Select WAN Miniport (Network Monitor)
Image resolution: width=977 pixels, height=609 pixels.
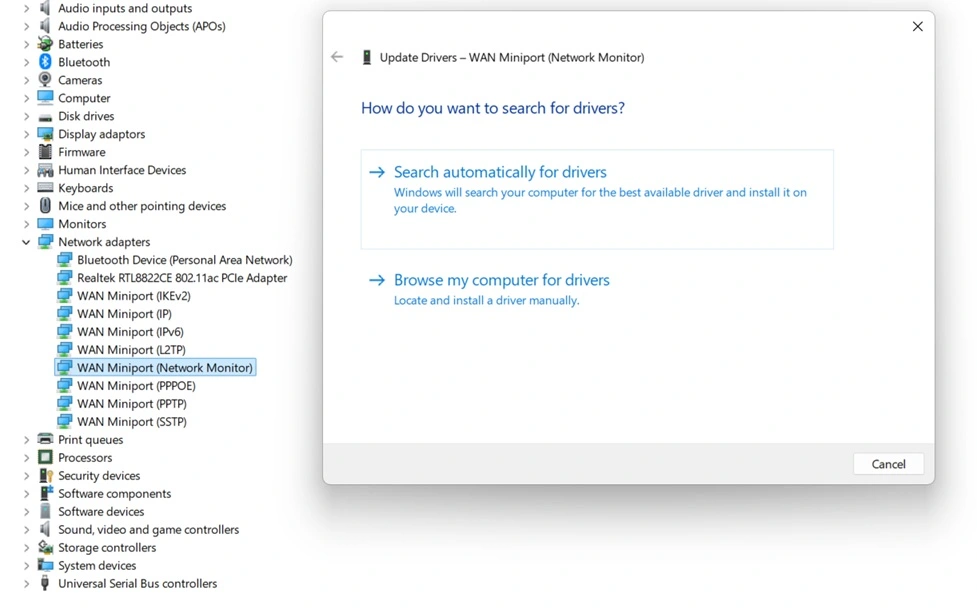click(x=155, y=368)
